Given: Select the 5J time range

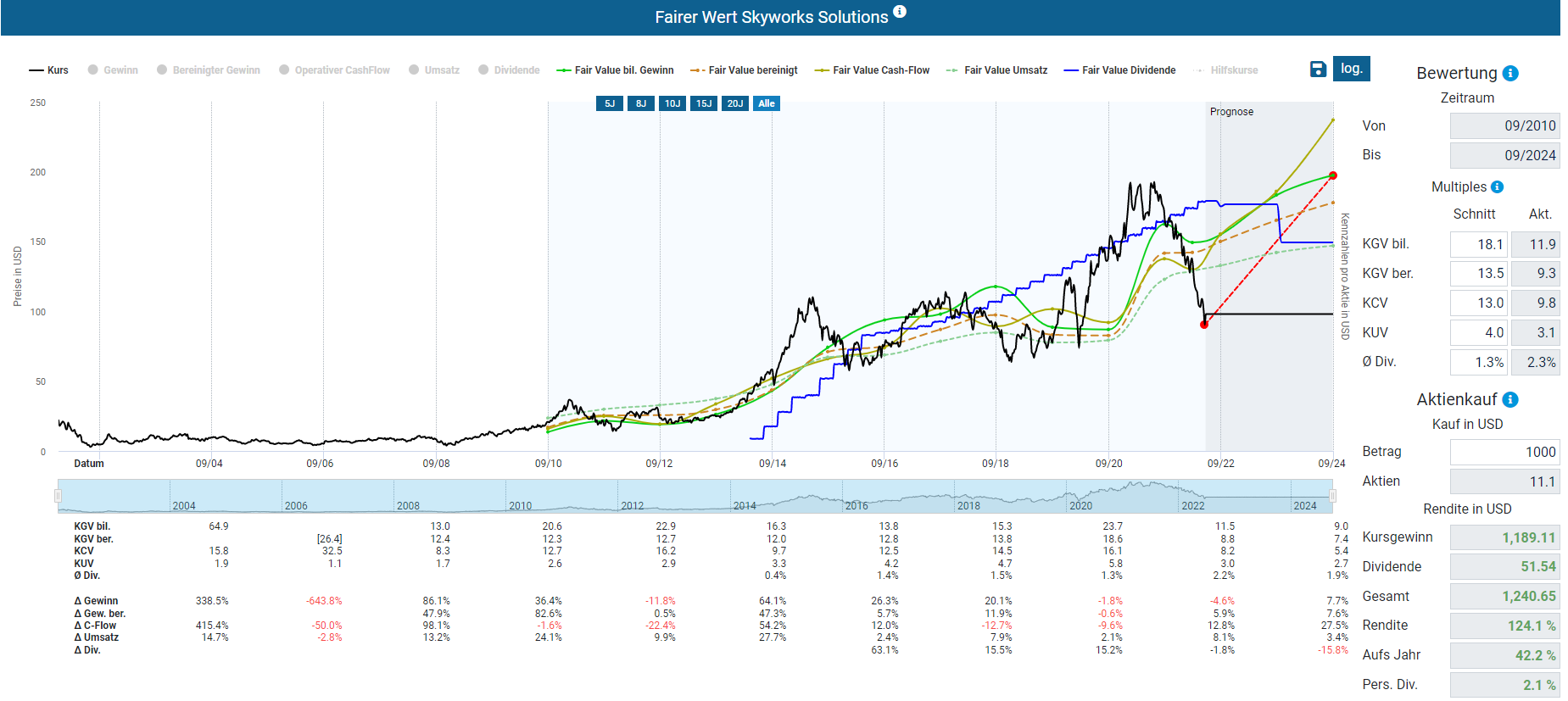Looking at the screenshot, I should pyautogui.click(x=610, y=103).
